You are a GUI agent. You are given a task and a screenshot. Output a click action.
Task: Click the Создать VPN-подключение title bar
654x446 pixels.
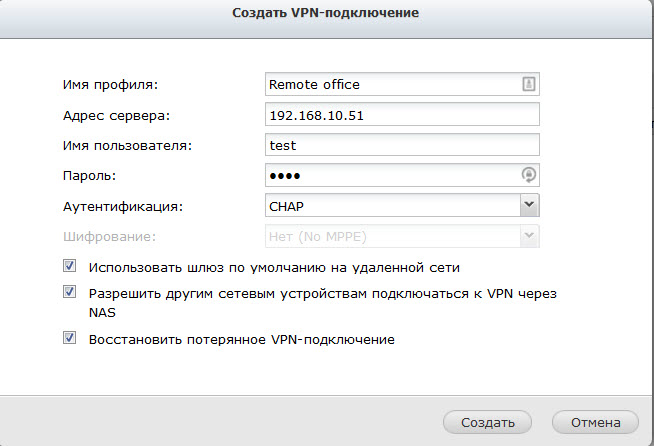(x=326, y=13)
